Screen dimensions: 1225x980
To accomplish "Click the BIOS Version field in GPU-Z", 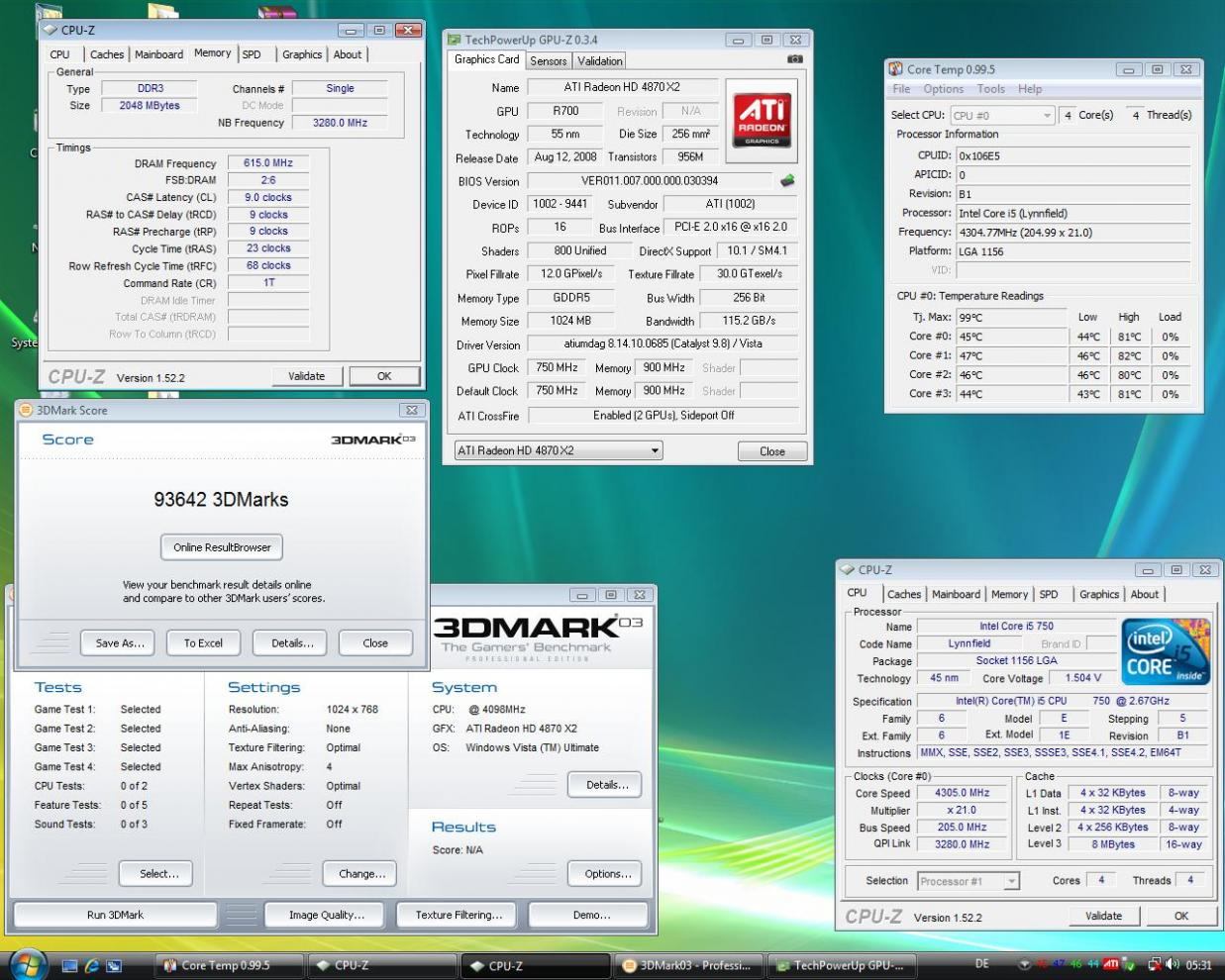I will click(650, 181).
